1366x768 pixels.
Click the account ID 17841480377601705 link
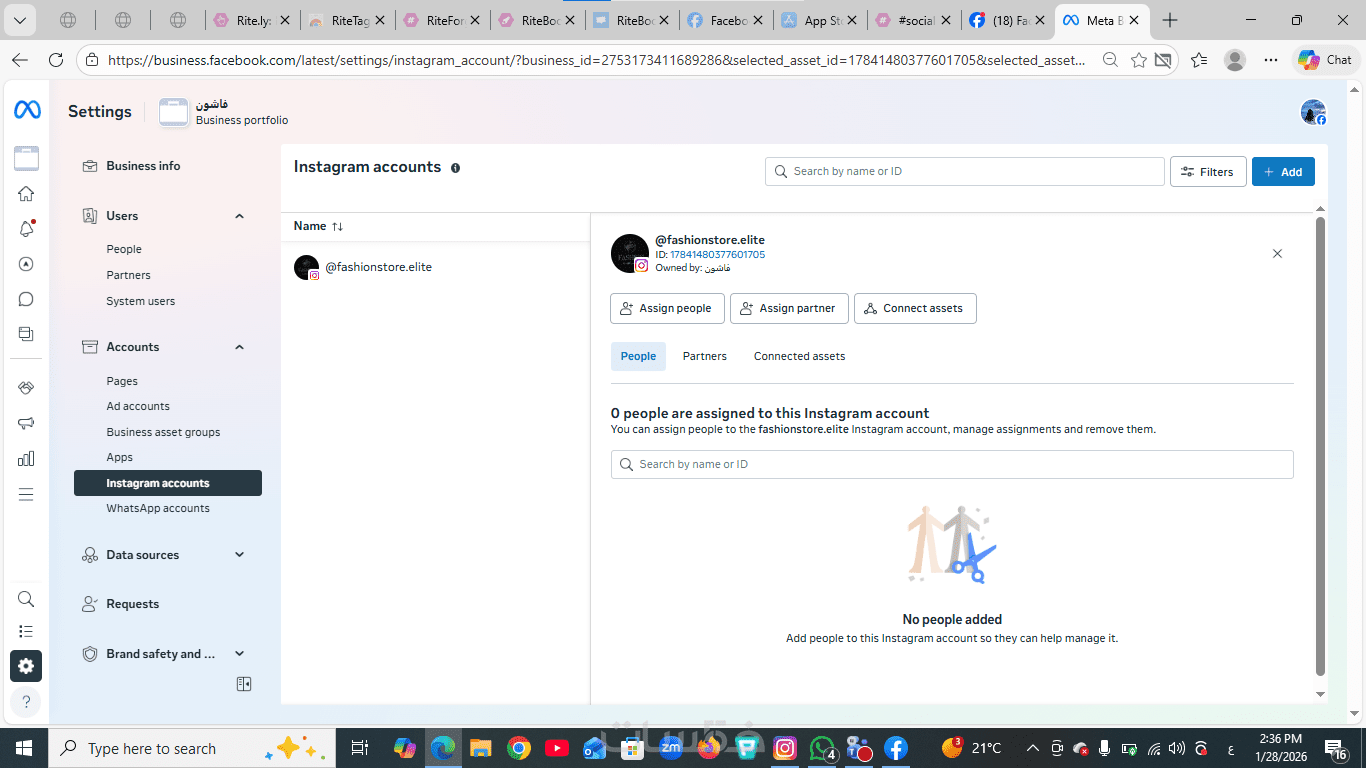click(x=717, y=255)
